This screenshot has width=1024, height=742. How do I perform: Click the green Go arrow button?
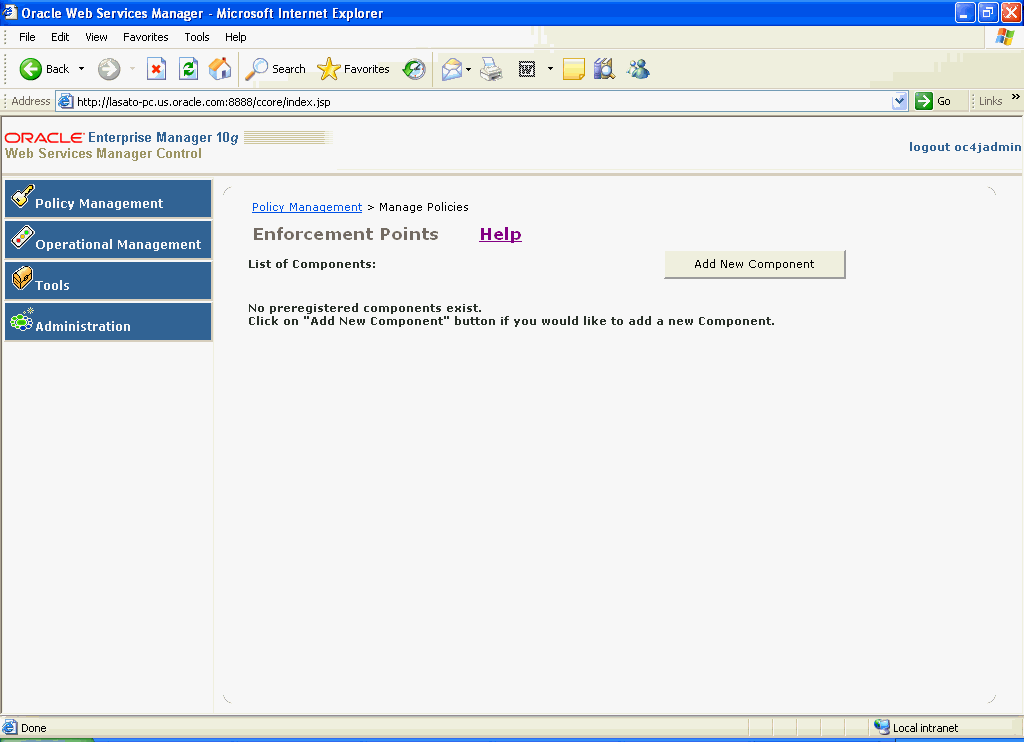923,101
